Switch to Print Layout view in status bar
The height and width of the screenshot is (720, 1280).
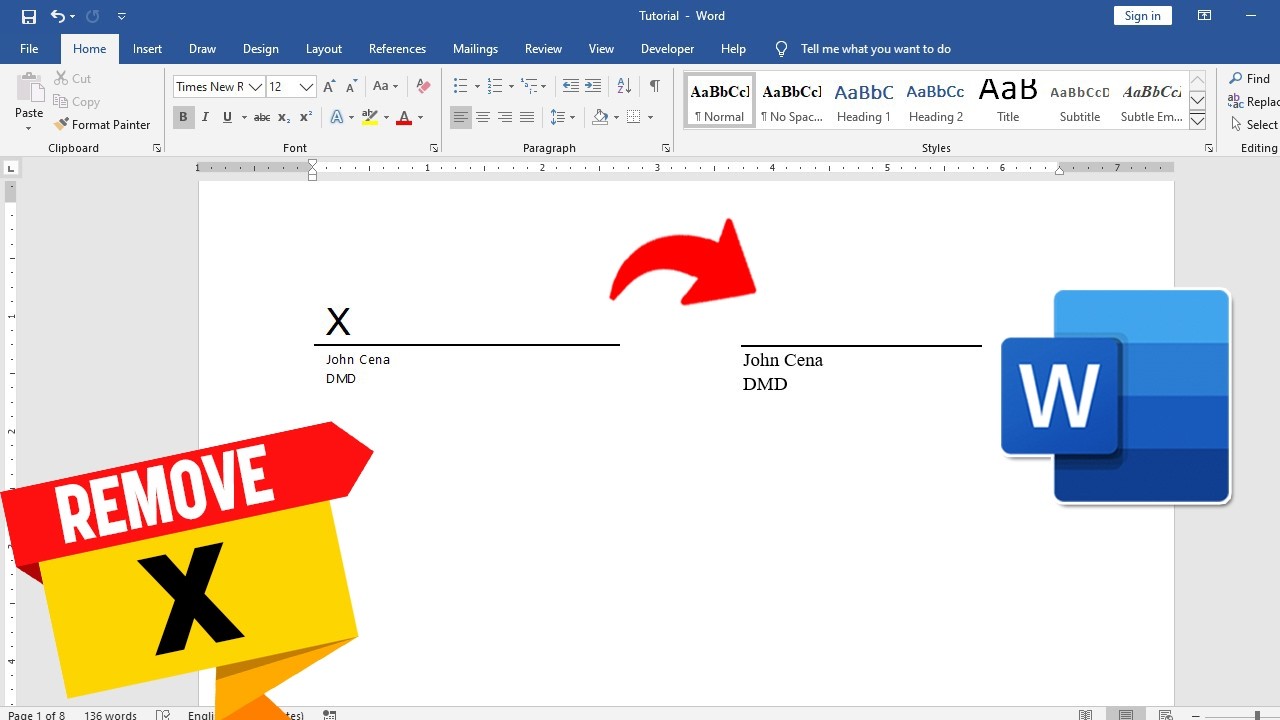click(1126, 714)
